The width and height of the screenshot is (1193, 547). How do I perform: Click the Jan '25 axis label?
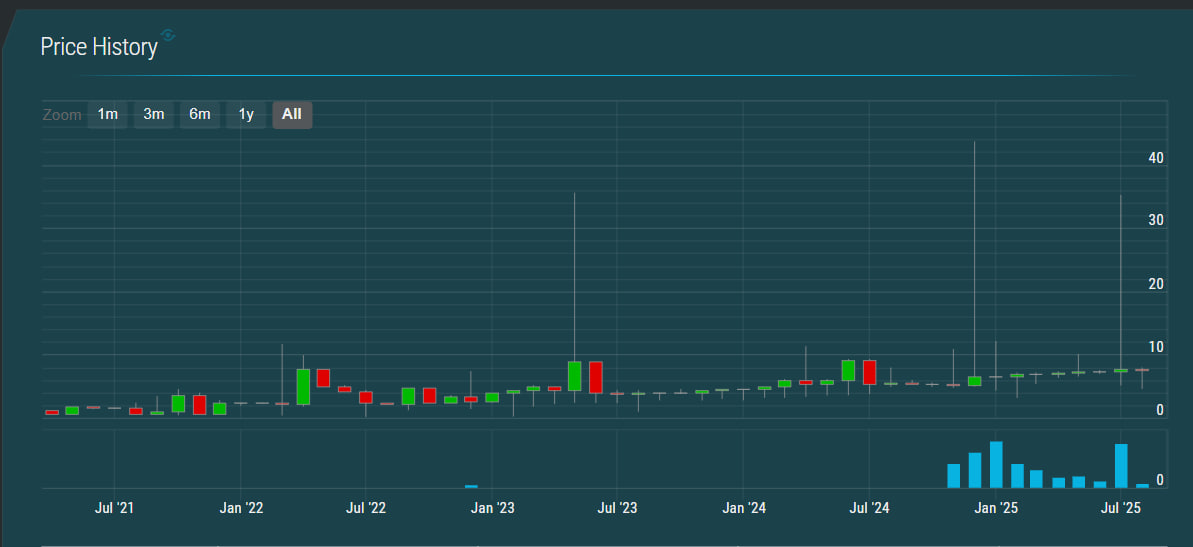point(995,507)
